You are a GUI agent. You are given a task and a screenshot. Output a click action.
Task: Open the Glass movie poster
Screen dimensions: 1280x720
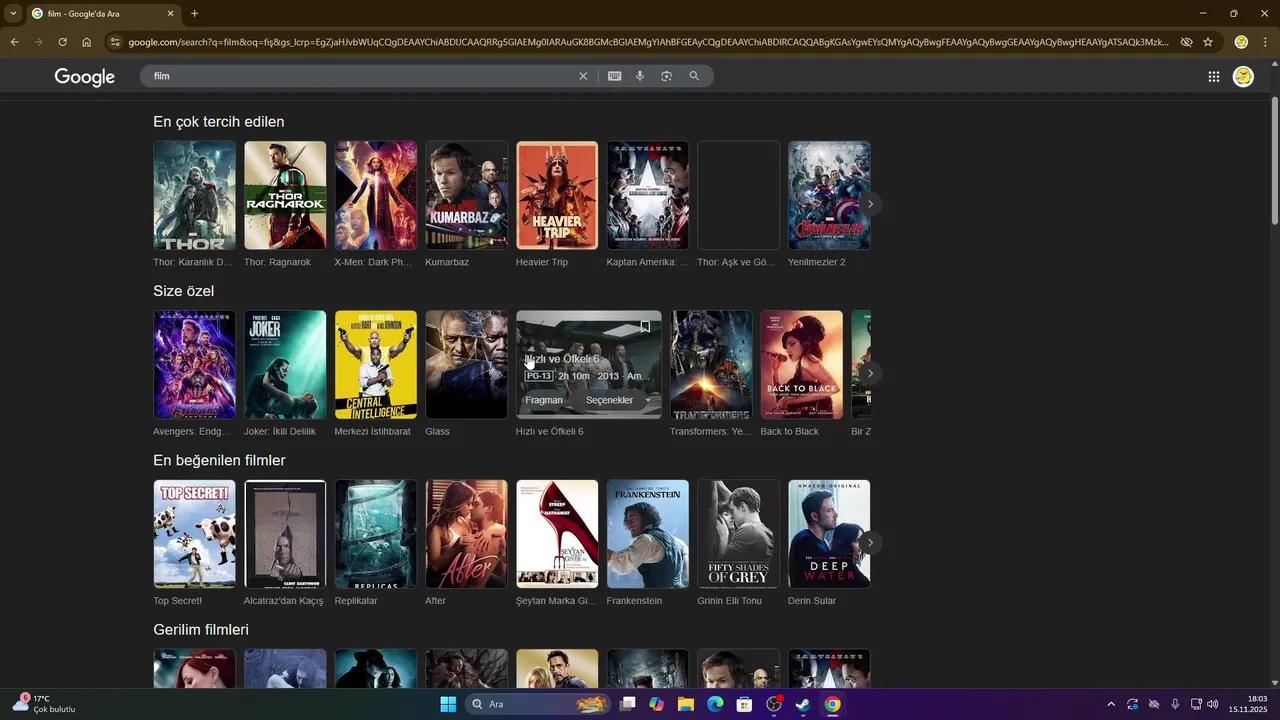(x=466, y=364)
